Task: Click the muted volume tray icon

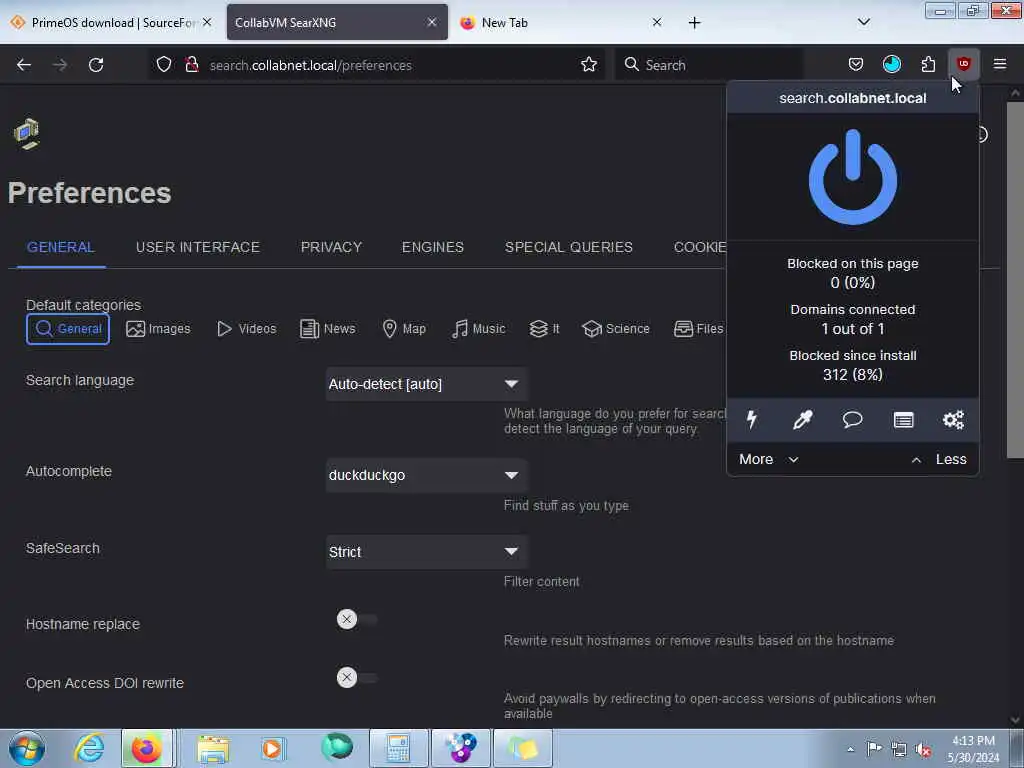Action: click(923, 749)
